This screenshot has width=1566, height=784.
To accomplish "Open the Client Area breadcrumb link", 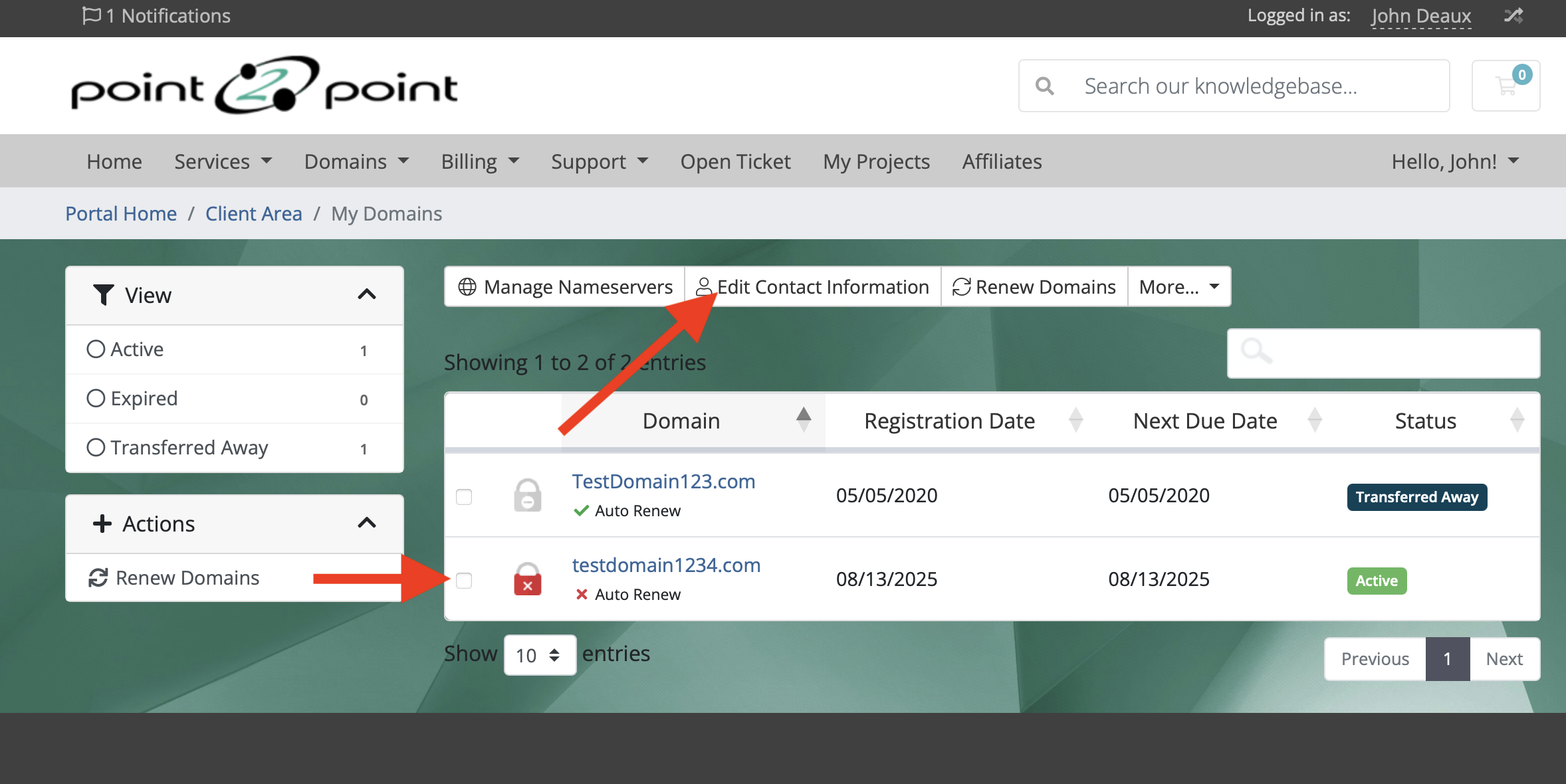I will point(253,213).
